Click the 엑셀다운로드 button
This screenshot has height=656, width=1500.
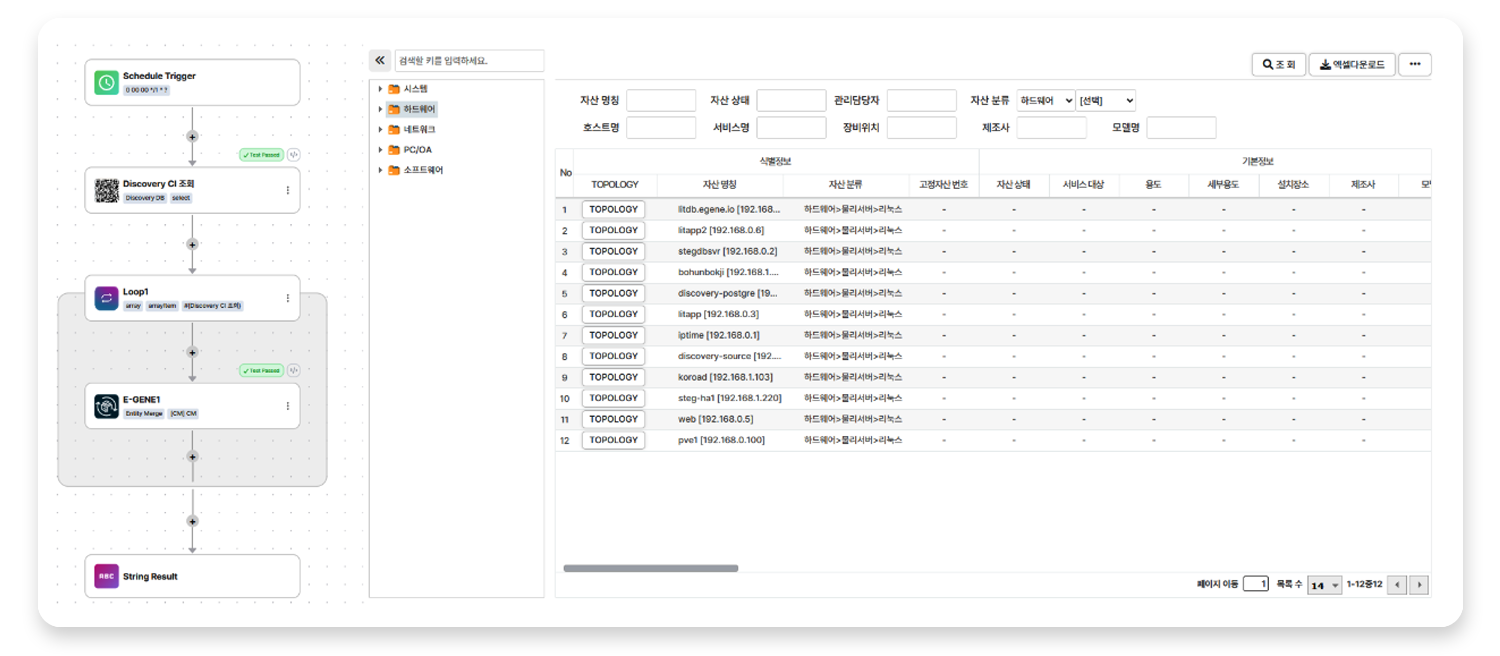click(1352, 65)
